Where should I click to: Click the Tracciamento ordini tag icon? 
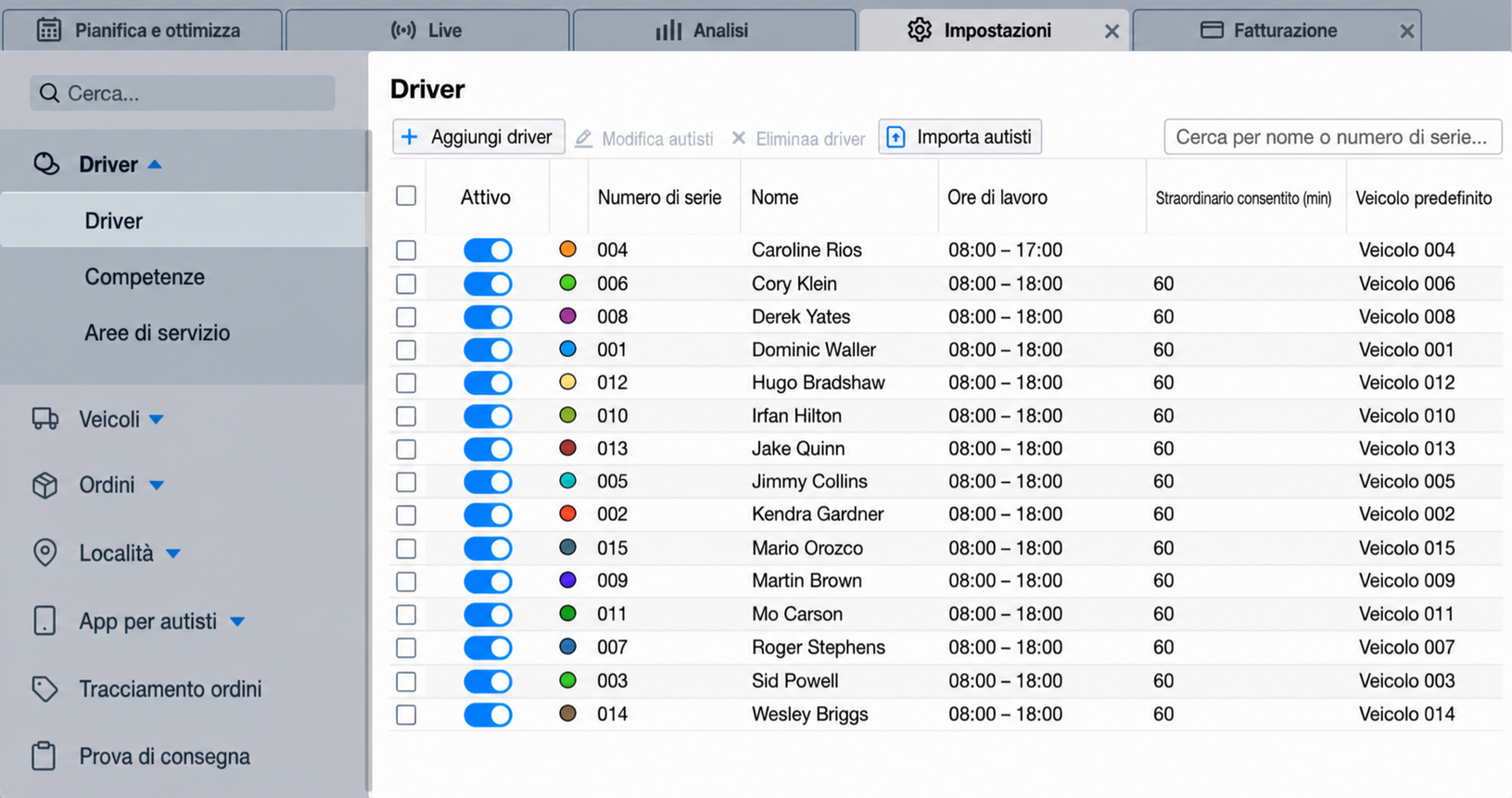coord(44,689)
